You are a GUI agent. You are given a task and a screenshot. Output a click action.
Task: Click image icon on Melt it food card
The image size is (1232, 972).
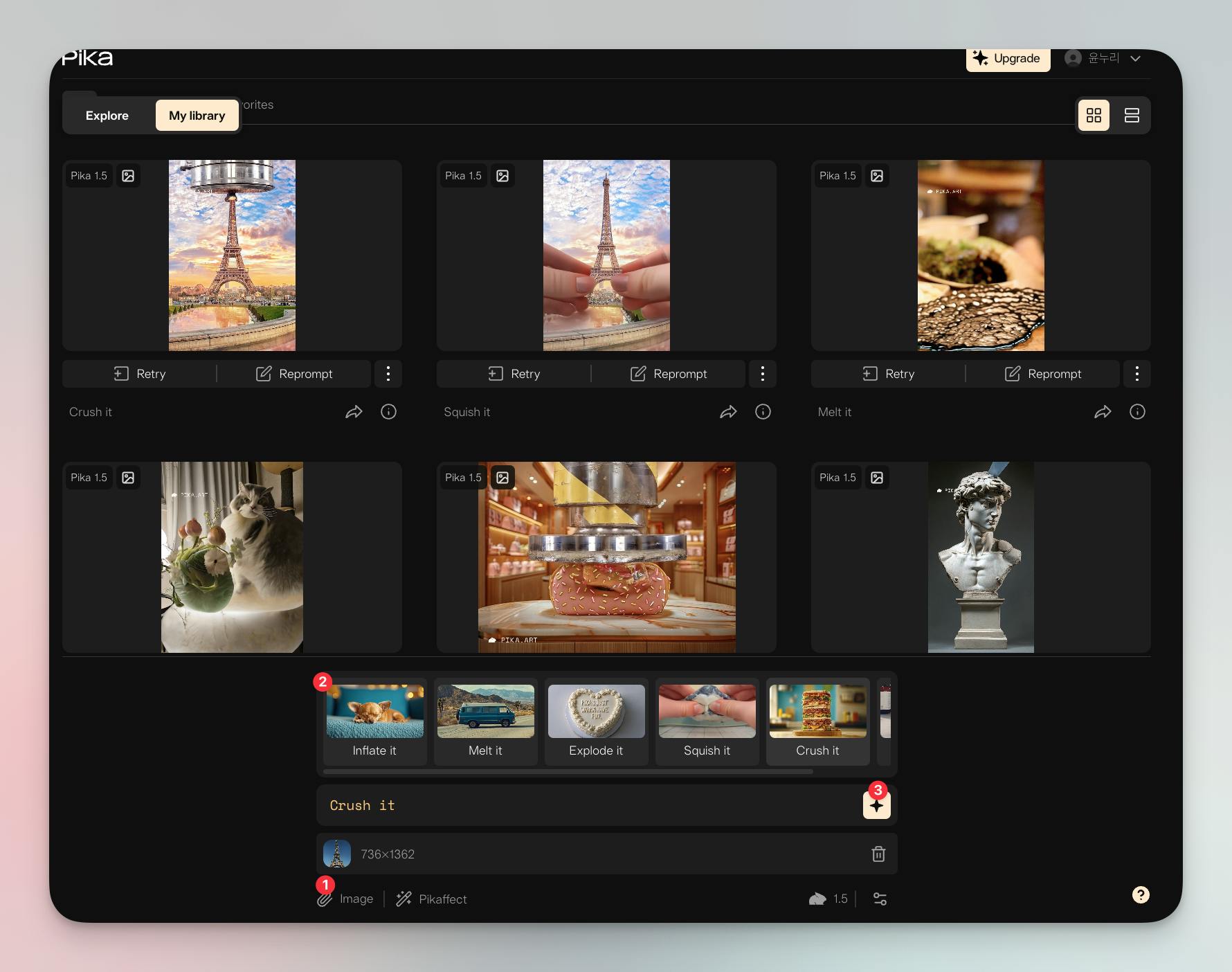point(877,176)
